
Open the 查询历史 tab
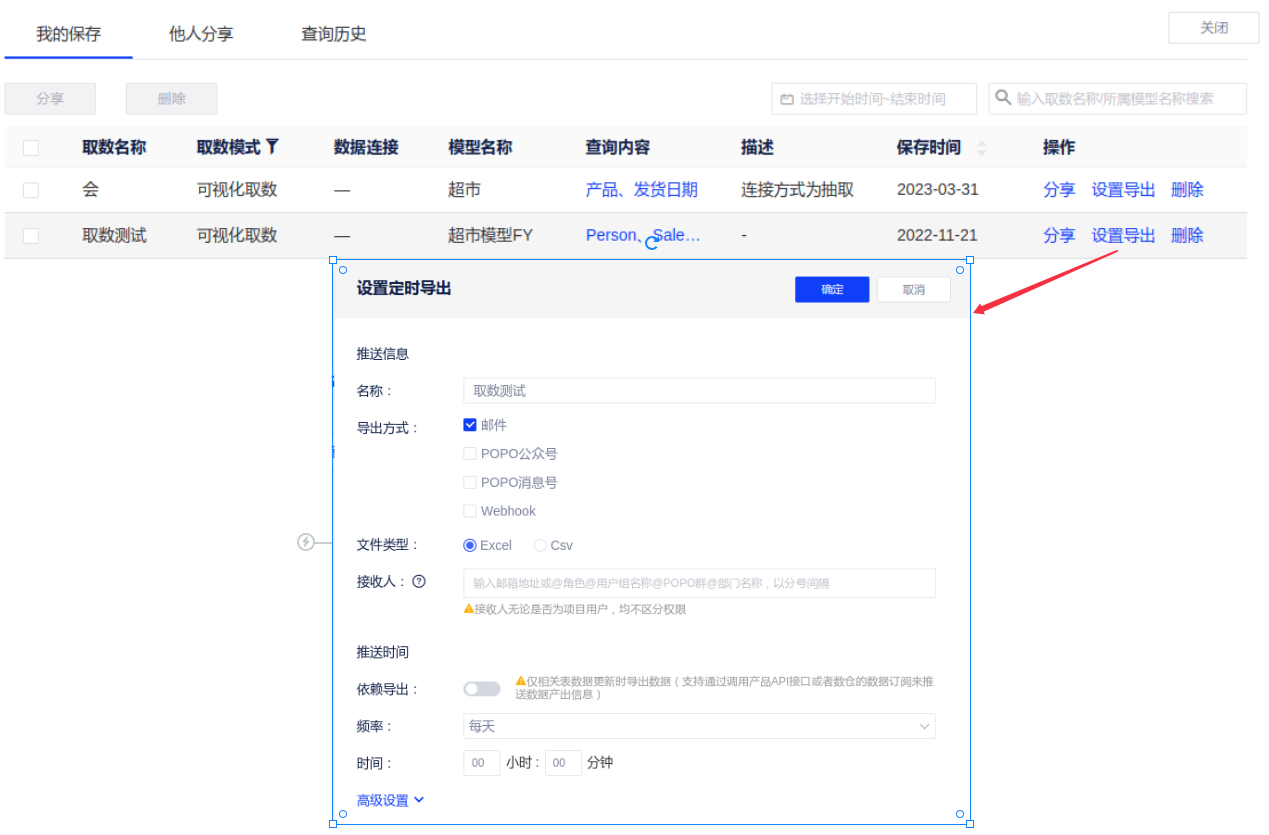point(334,34)
